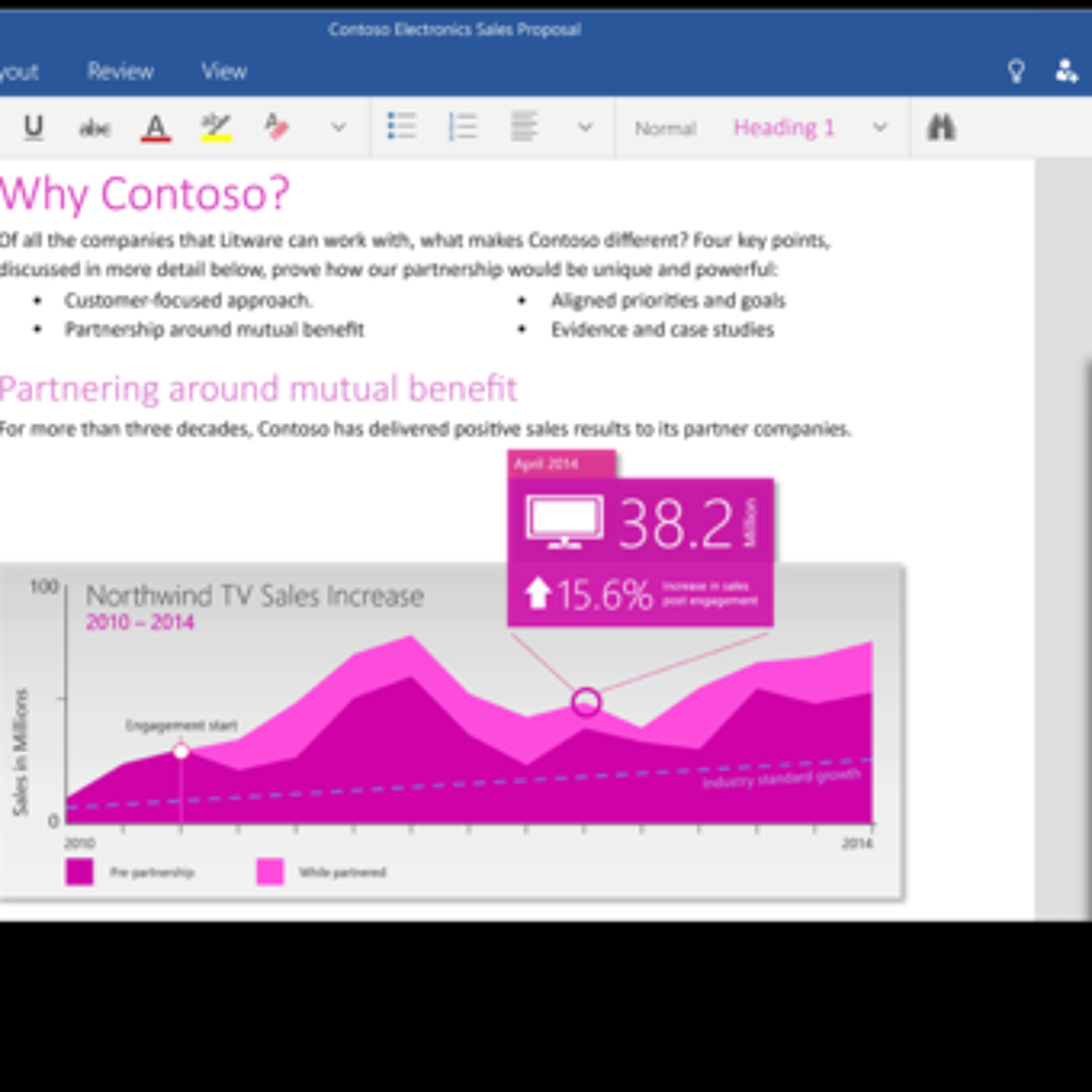Apply Heading 1 style
The image size is (1092, 1092).
pos(783,128)
